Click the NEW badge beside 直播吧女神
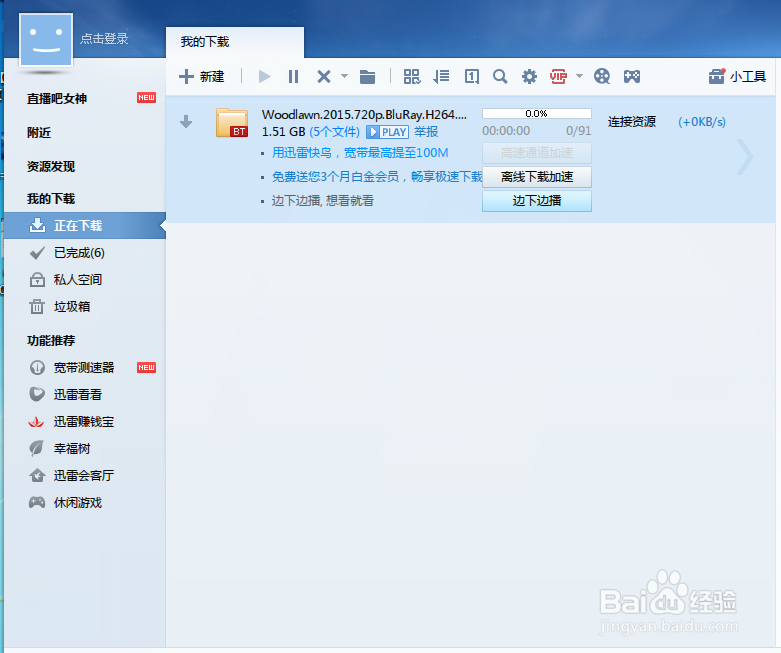 [146, 98]
